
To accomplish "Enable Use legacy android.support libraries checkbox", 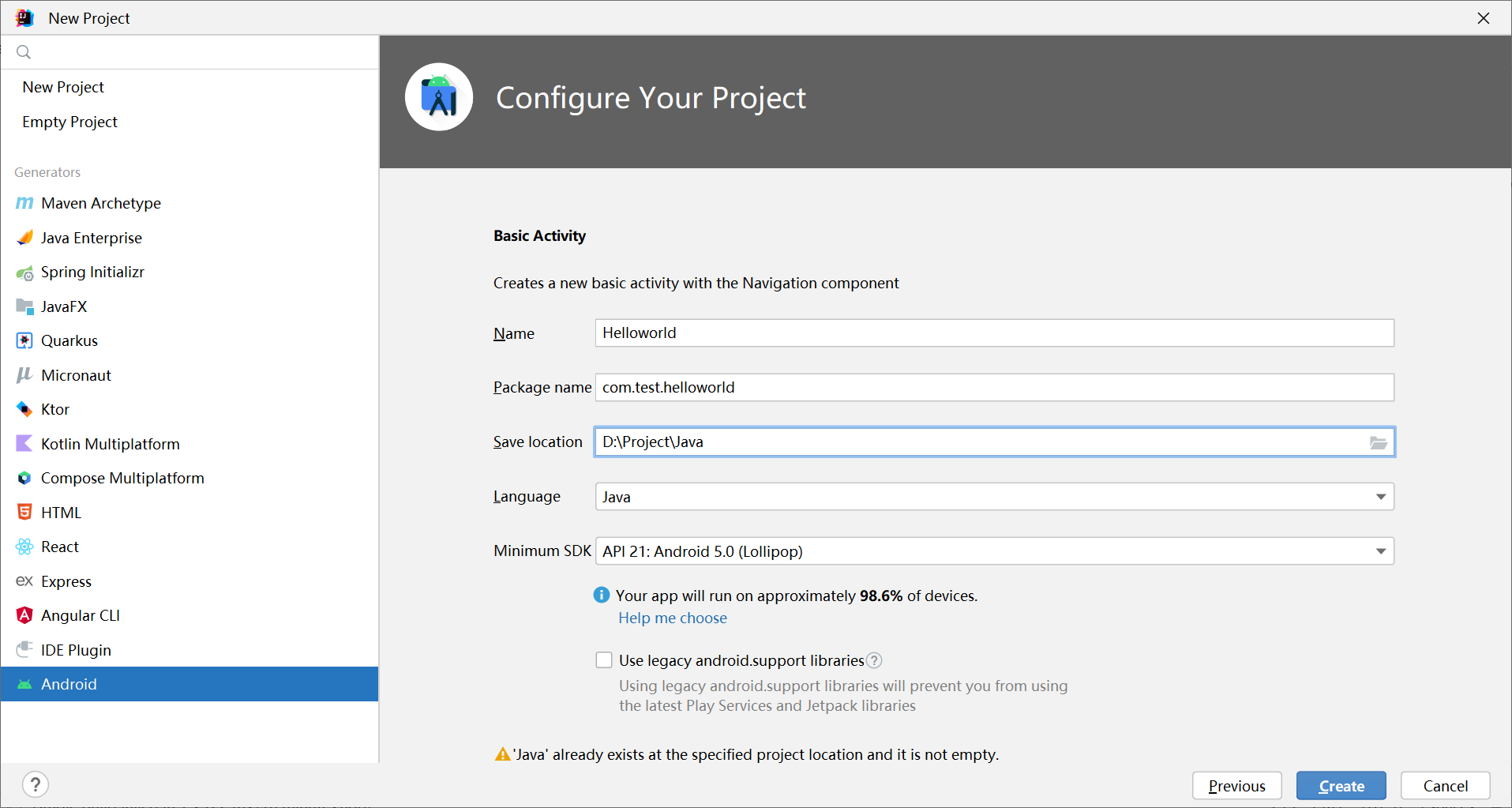I will [604, 660].
